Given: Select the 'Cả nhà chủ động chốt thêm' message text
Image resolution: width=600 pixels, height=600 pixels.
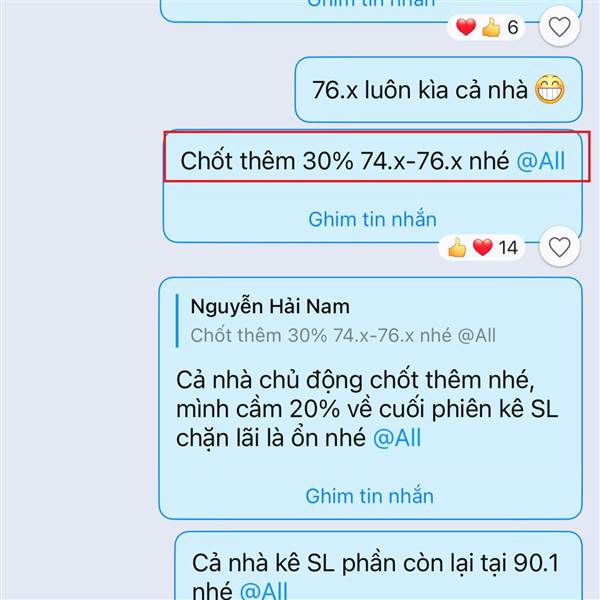Looking at the screenshot, I should point(367,409).
